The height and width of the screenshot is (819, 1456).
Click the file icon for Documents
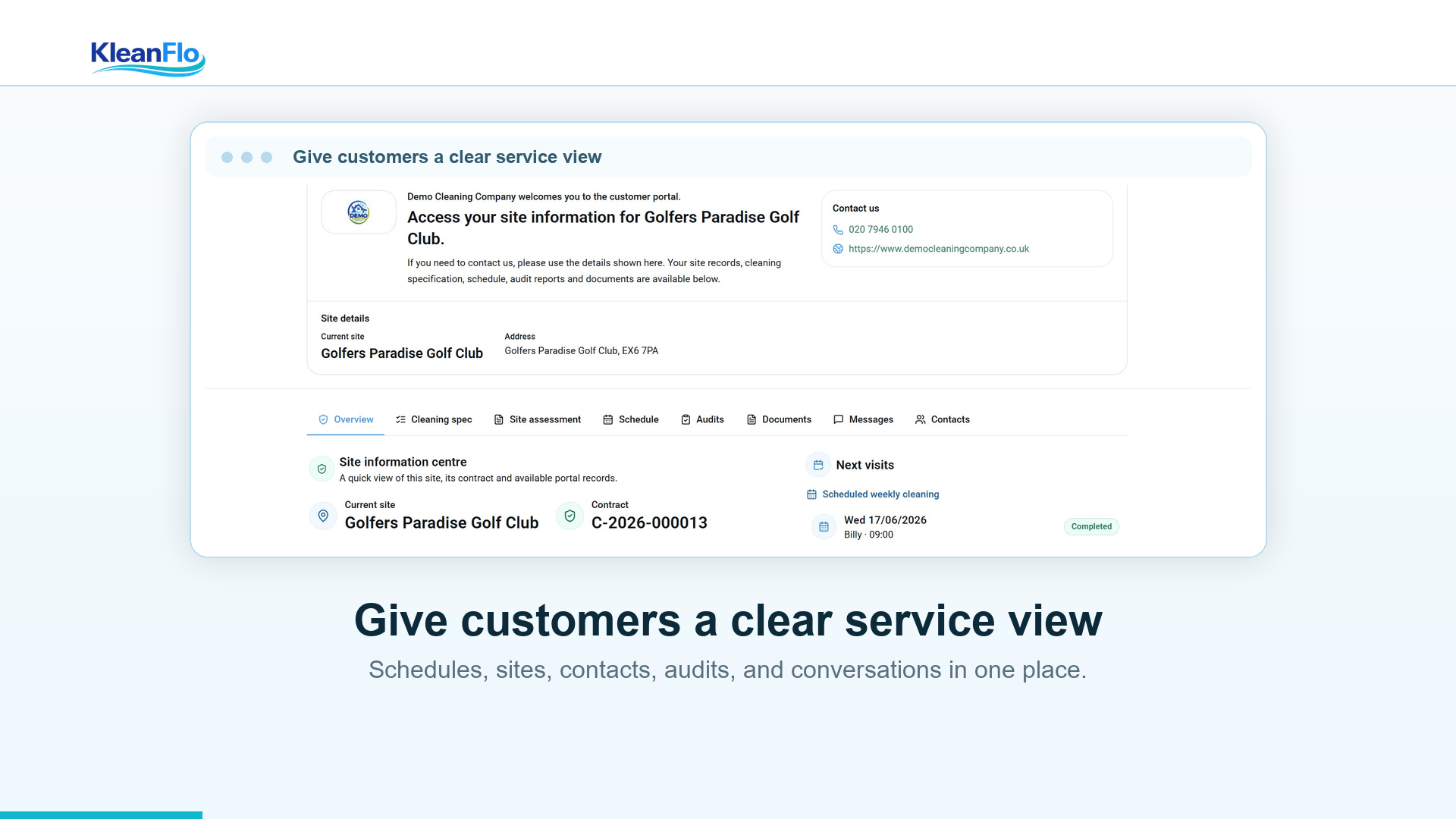pyautogui.click(x=752, y=419)
